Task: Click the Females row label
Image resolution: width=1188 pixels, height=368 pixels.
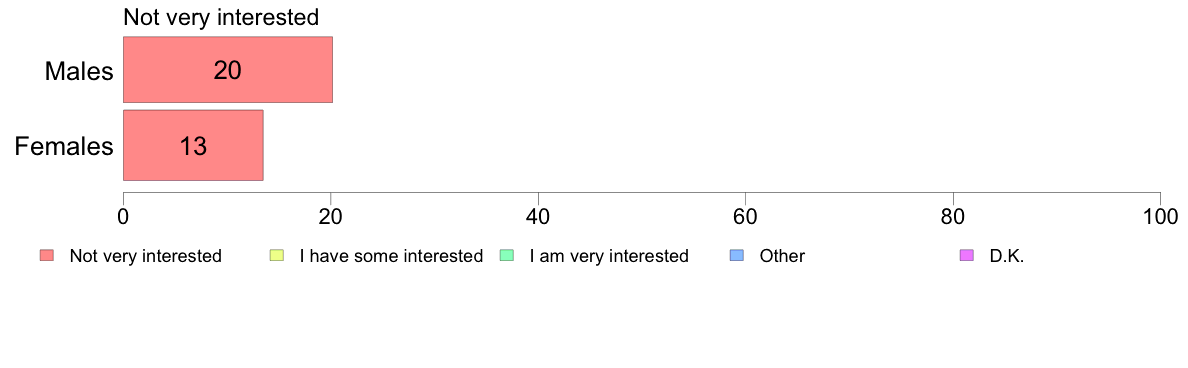Action: (64, 145)
